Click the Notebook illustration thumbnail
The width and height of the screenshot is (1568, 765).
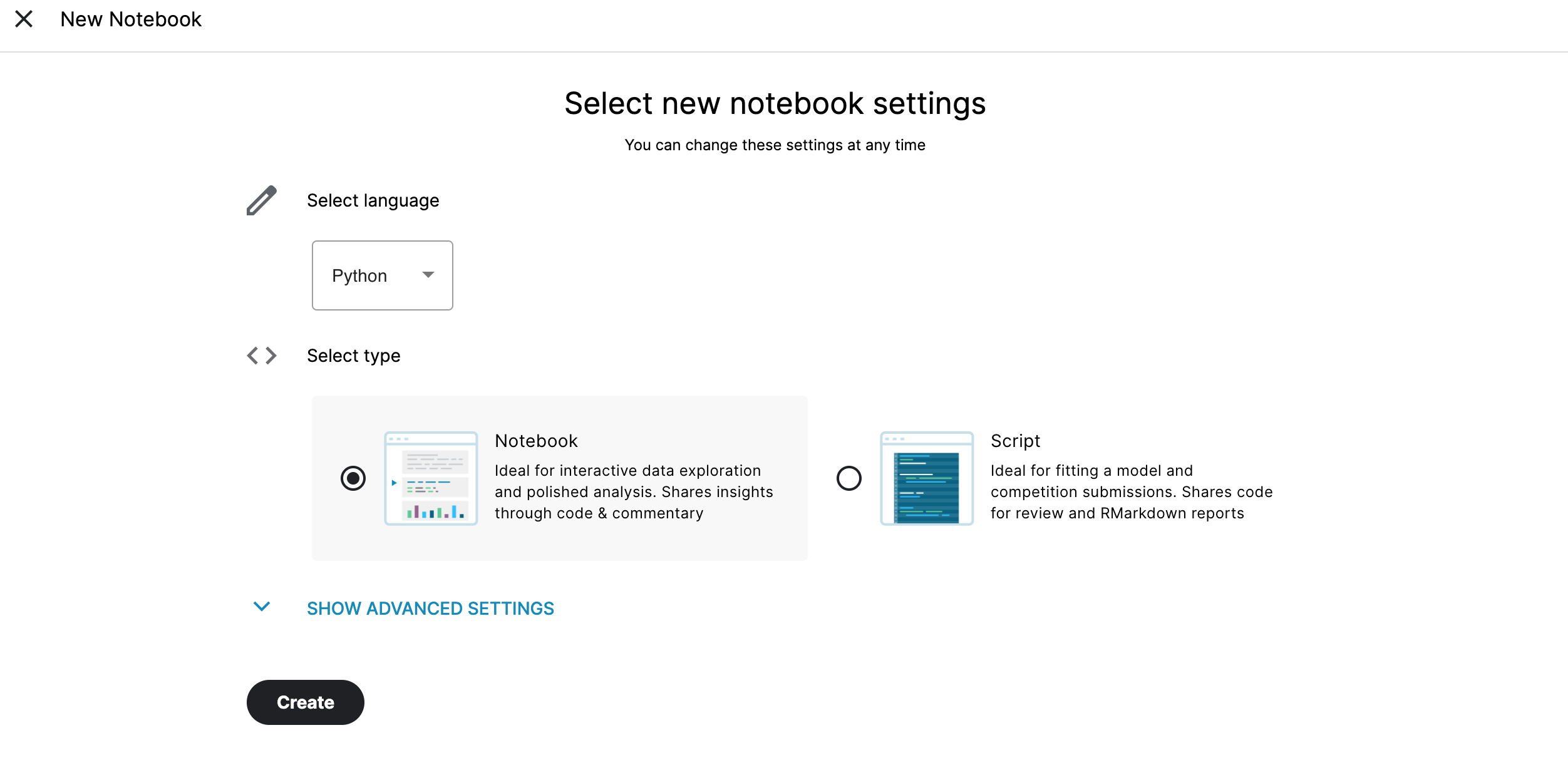pyautogui.click(x=431, y=478)
